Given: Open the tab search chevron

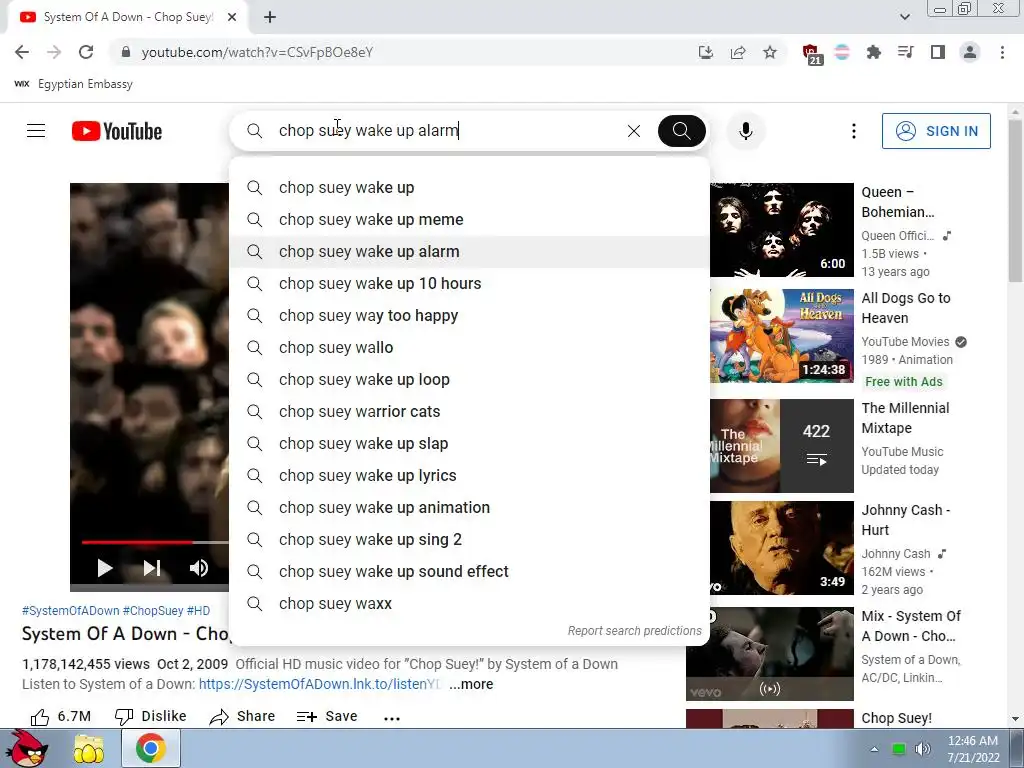Looking at the screenshot, I should (x=904, y=17).
